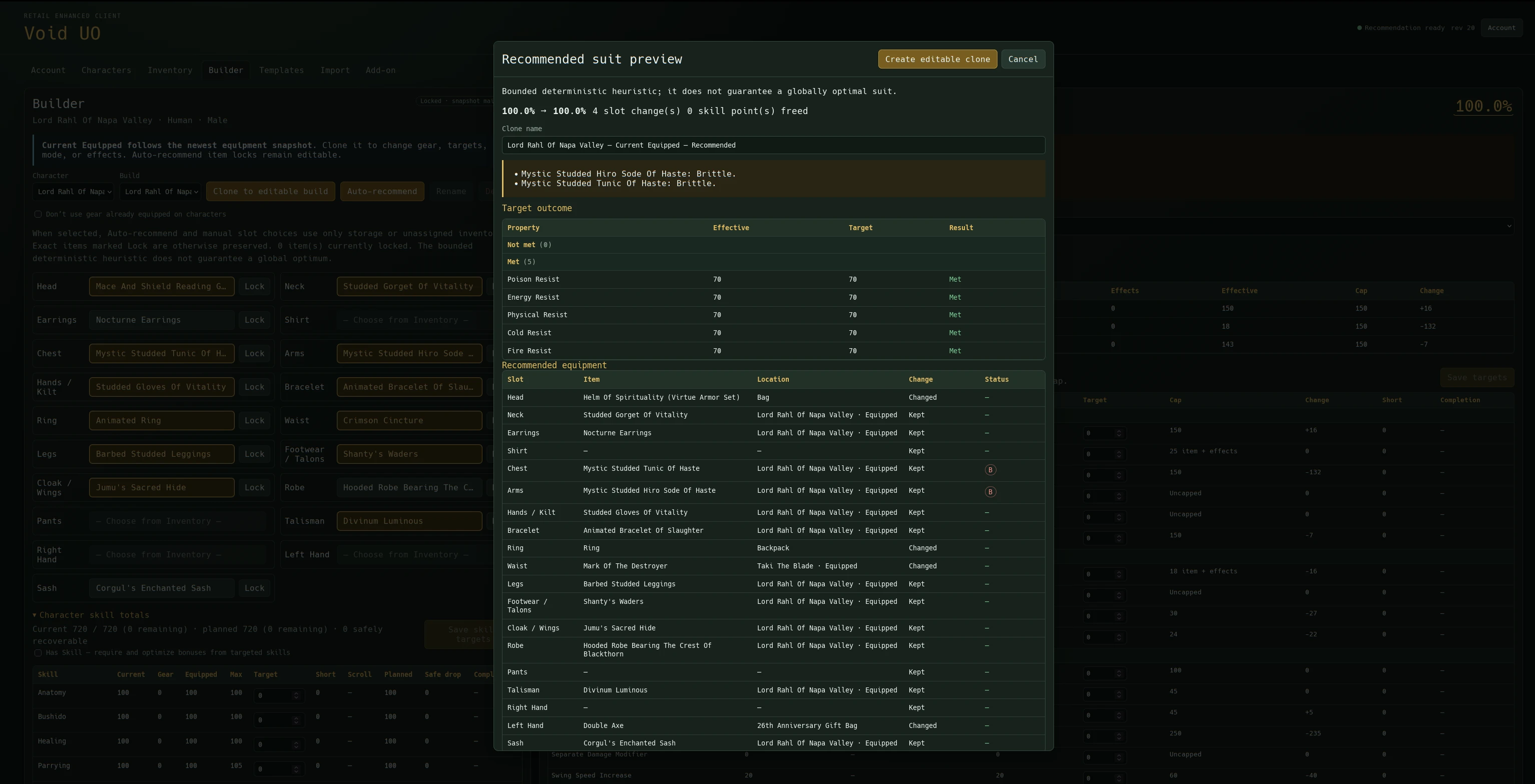Viewport: 1535px width, 784px height.
Task: Click the 100.0% score on right panel
Action: pyautogui.click(x=1483, y=107)
